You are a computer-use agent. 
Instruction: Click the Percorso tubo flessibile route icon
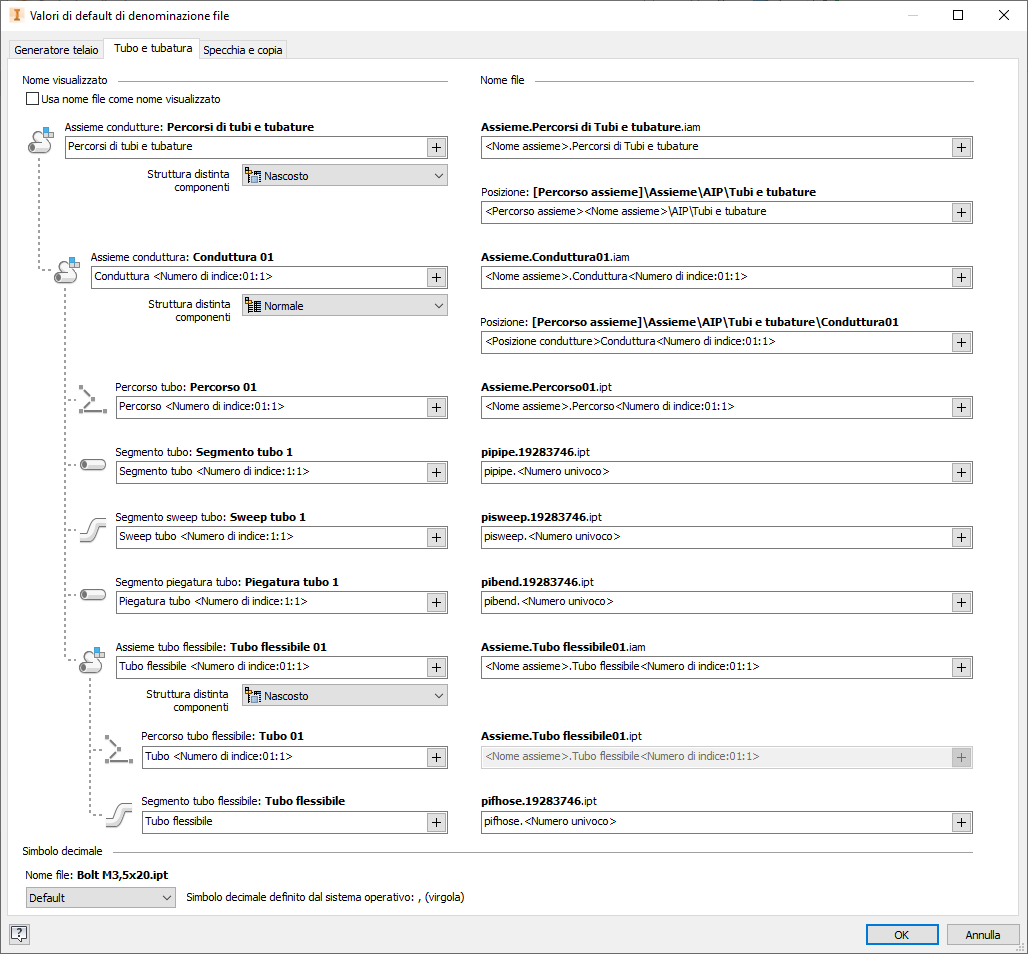[118, 749]
